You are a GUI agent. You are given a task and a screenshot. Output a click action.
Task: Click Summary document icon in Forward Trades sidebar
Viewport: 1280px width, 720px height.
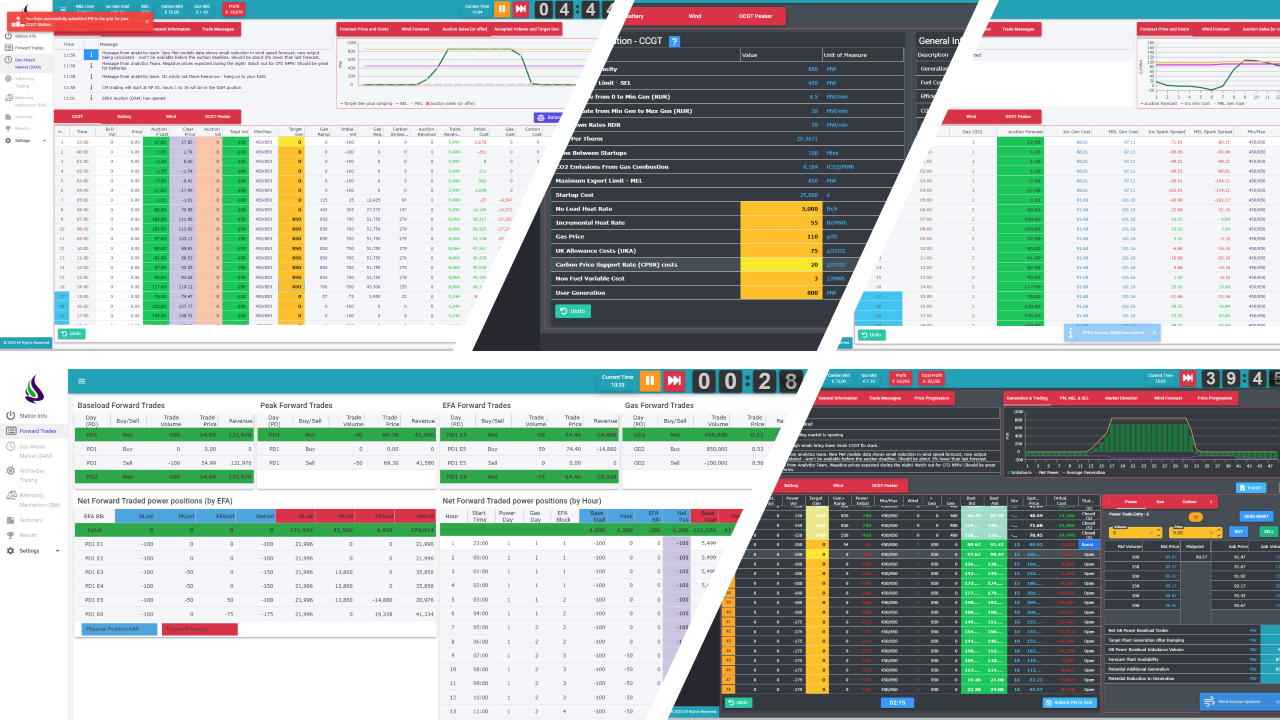11,520
